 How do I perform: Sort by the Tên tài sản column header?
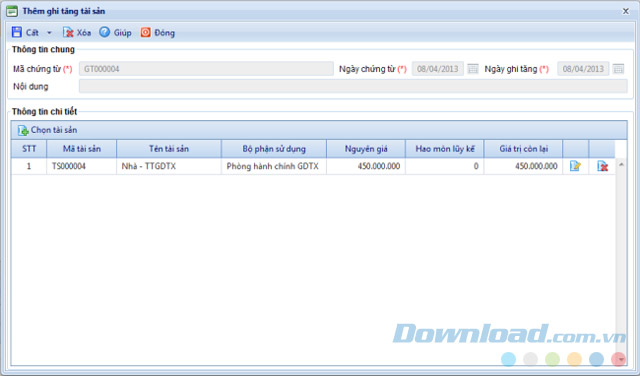point(169,149)
